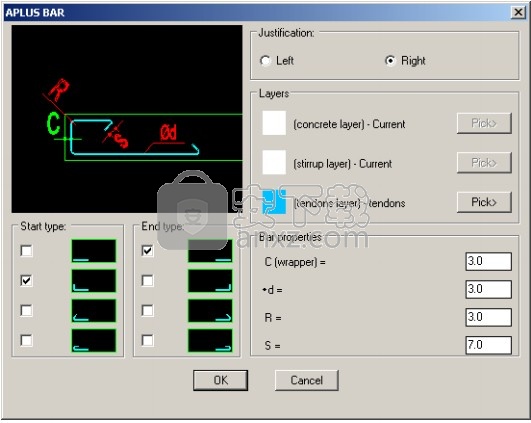Edit the d diameter value field

(488, 289)
